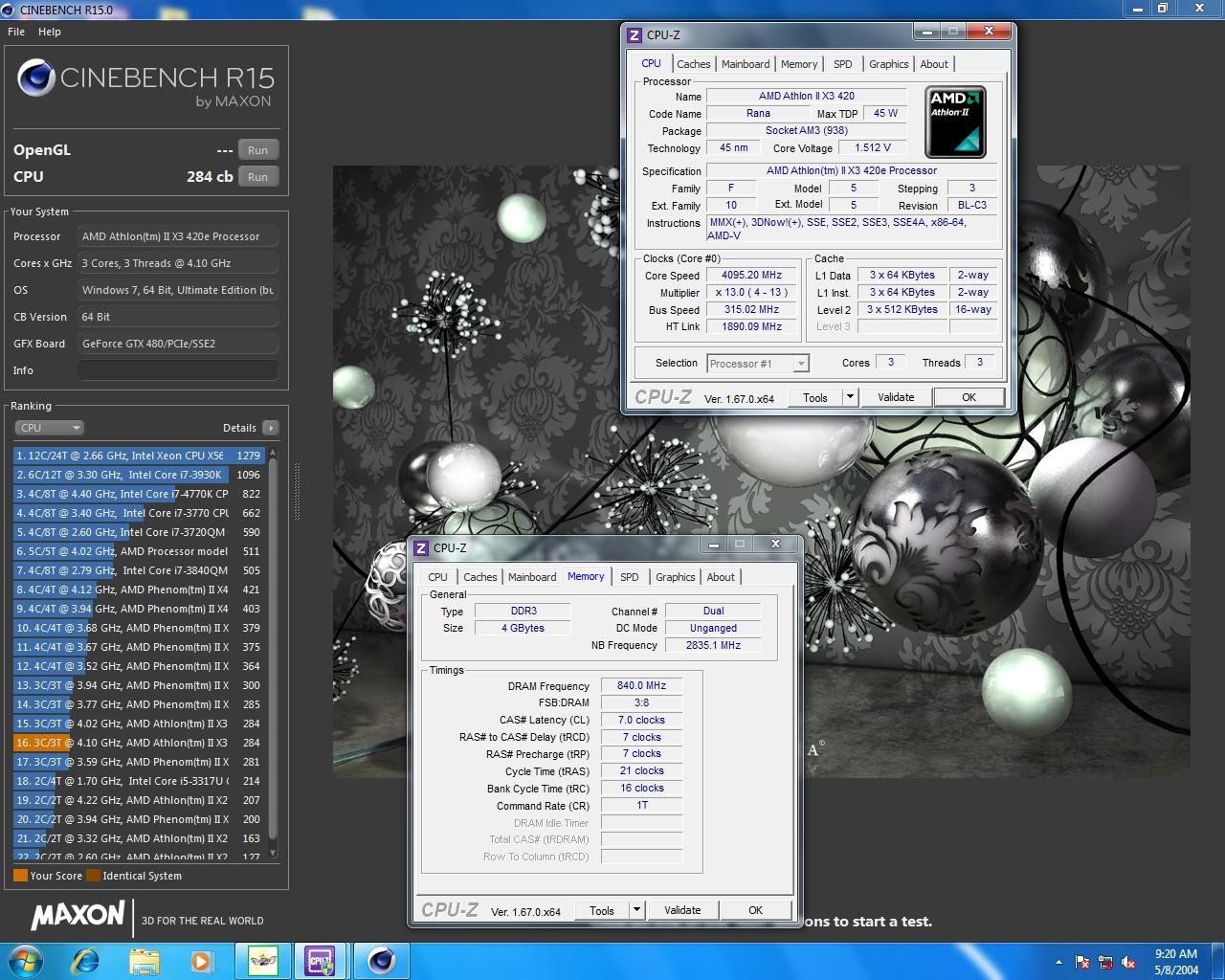Open Windows Explorer folder icon in taskbar
This screenshot has height=980, width=1225.
click(x=144, y=961)
